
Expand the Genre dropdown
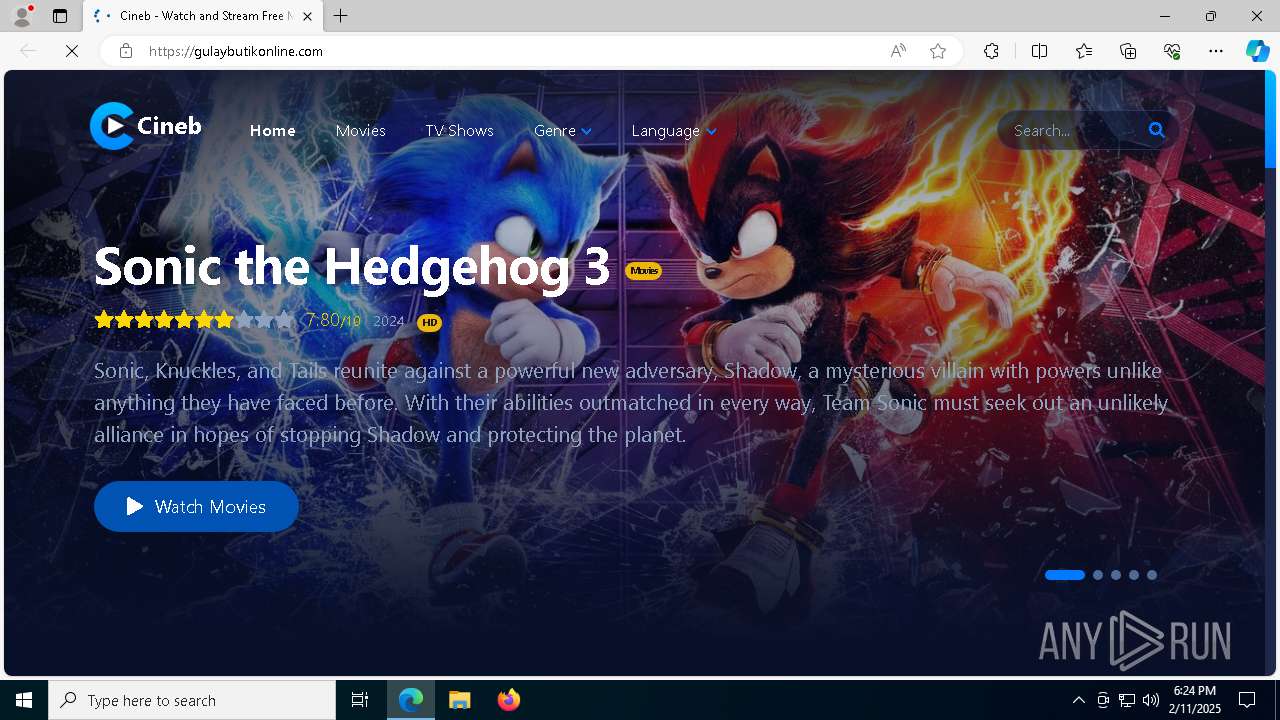pyautogui.click(x=563, y=131)
